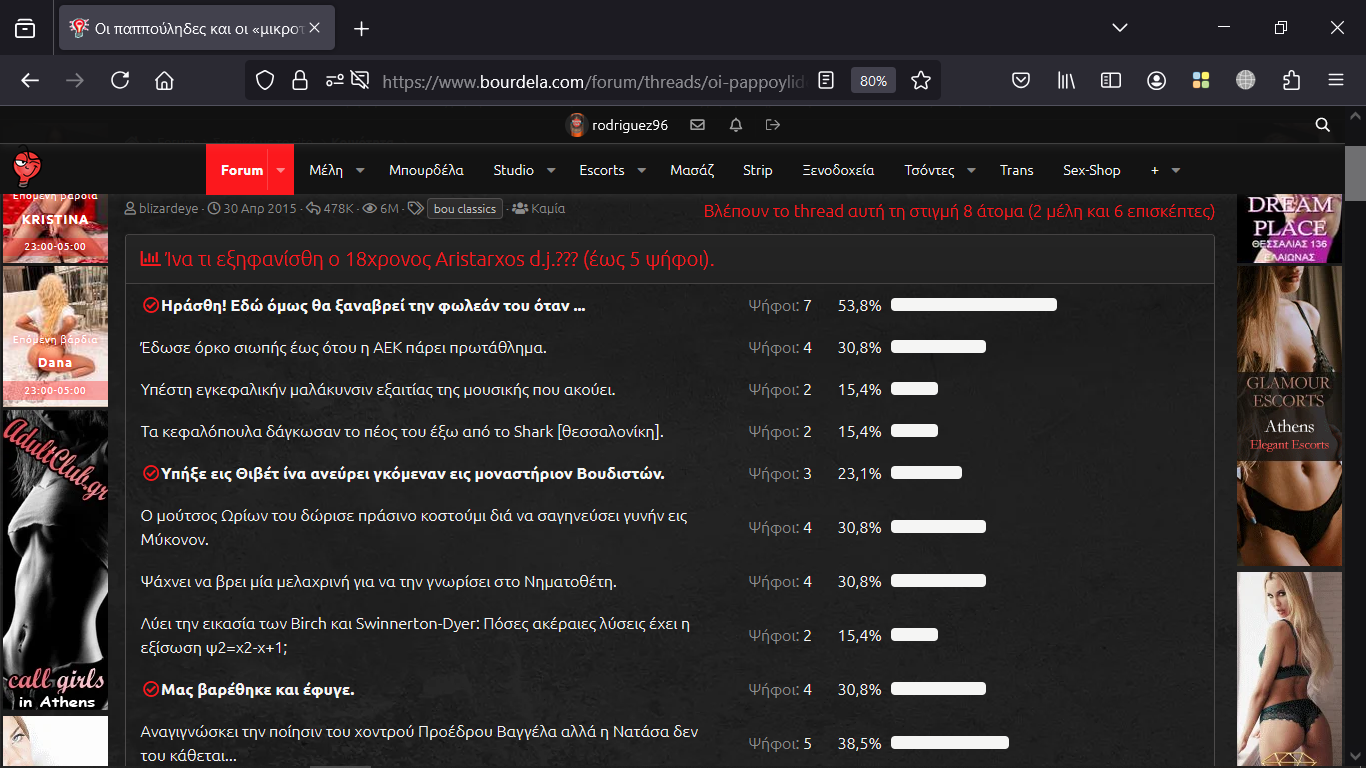Show site security padlock info
The height and width of the screenshot is (768, 1366).
tap(299, 80)
